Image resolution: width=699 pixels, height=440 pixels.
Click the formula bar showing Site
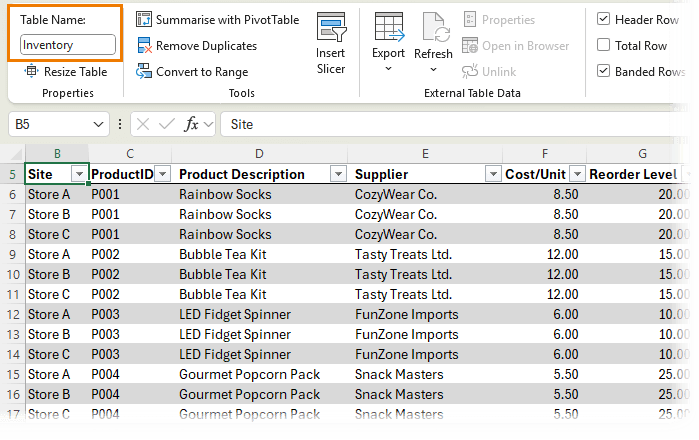[450, 124]
